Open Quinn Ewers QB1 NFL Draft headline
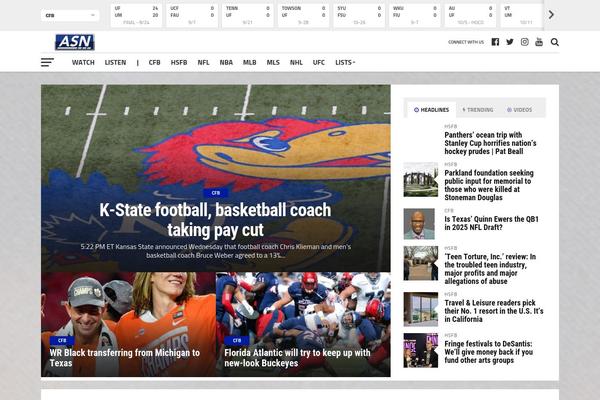This screenshot has width=600, height=400. (491, 223)
